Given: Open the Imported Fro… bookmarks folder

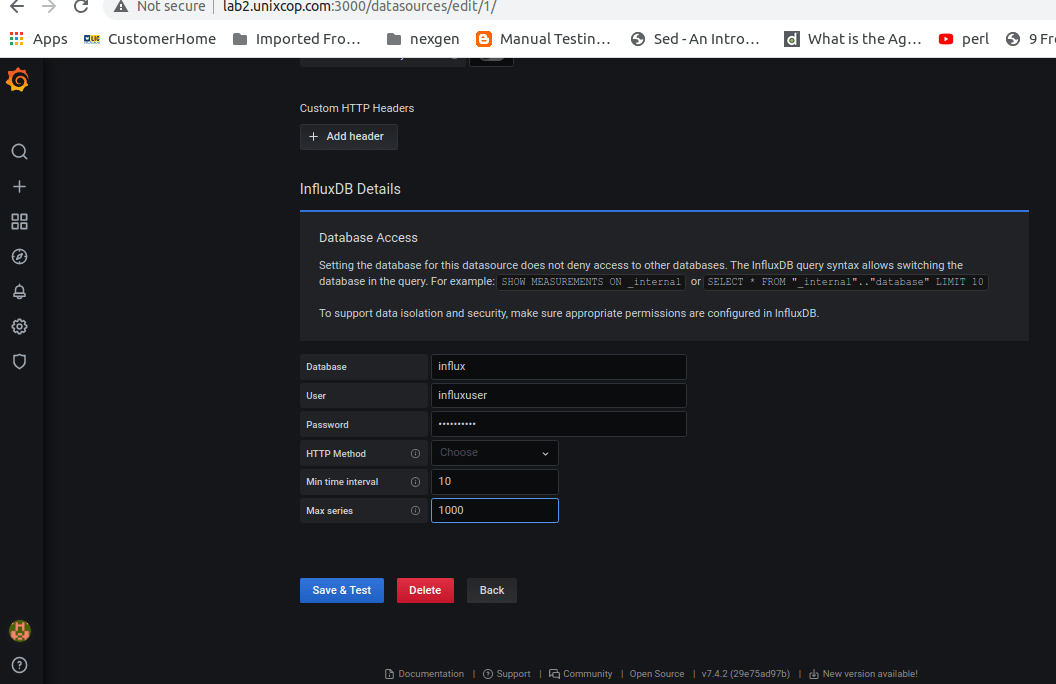Looking at the screenshot, I should (296, 39).
